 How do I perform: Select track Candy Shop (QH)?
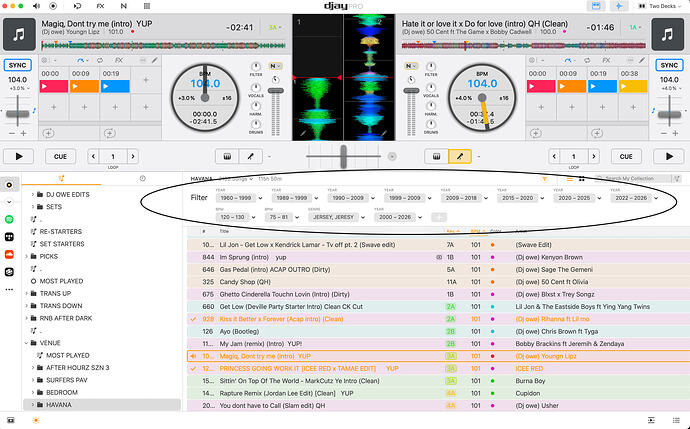tap(437, 282)
